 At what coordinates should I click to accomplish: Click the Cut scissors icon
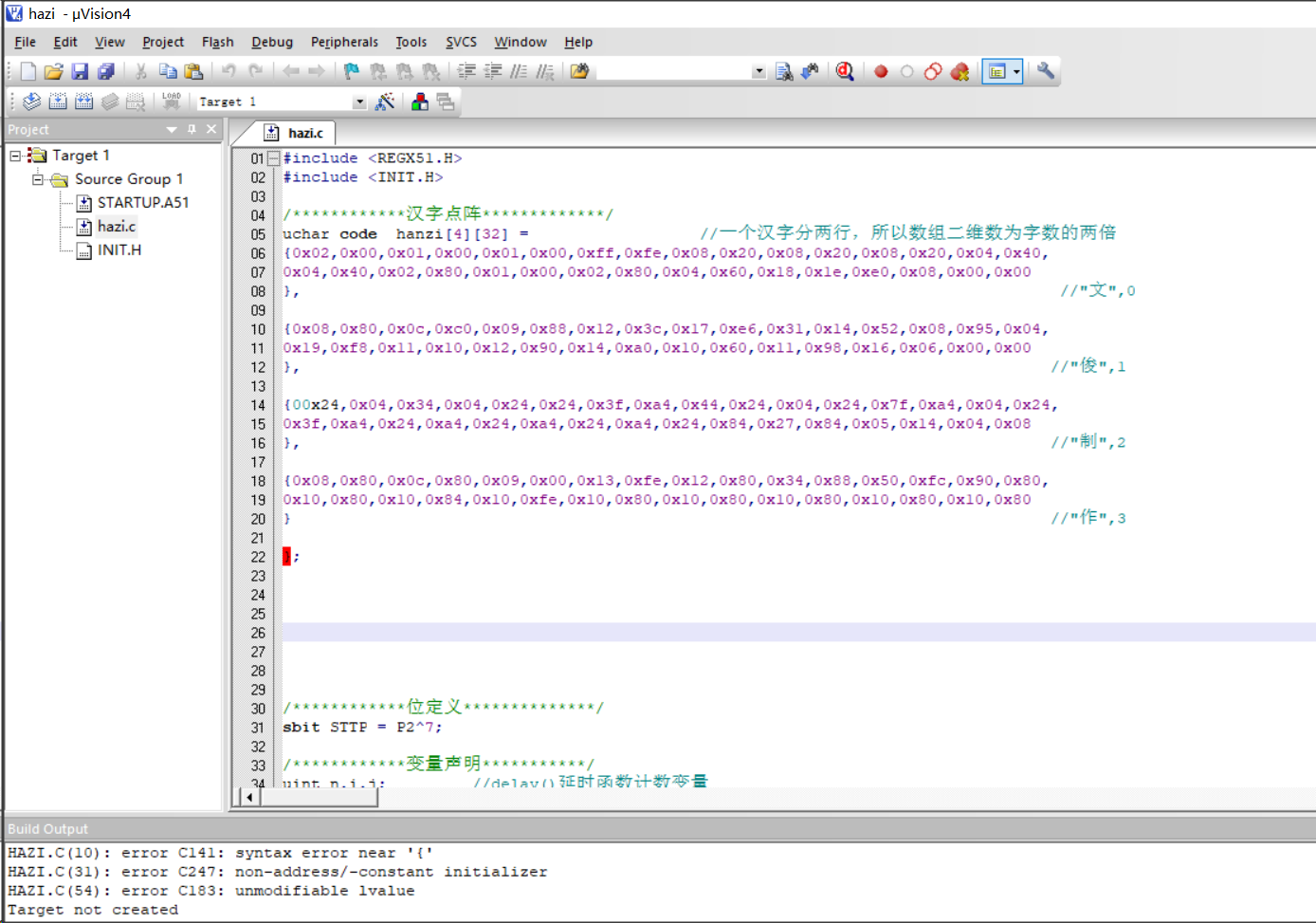point(140,71)
